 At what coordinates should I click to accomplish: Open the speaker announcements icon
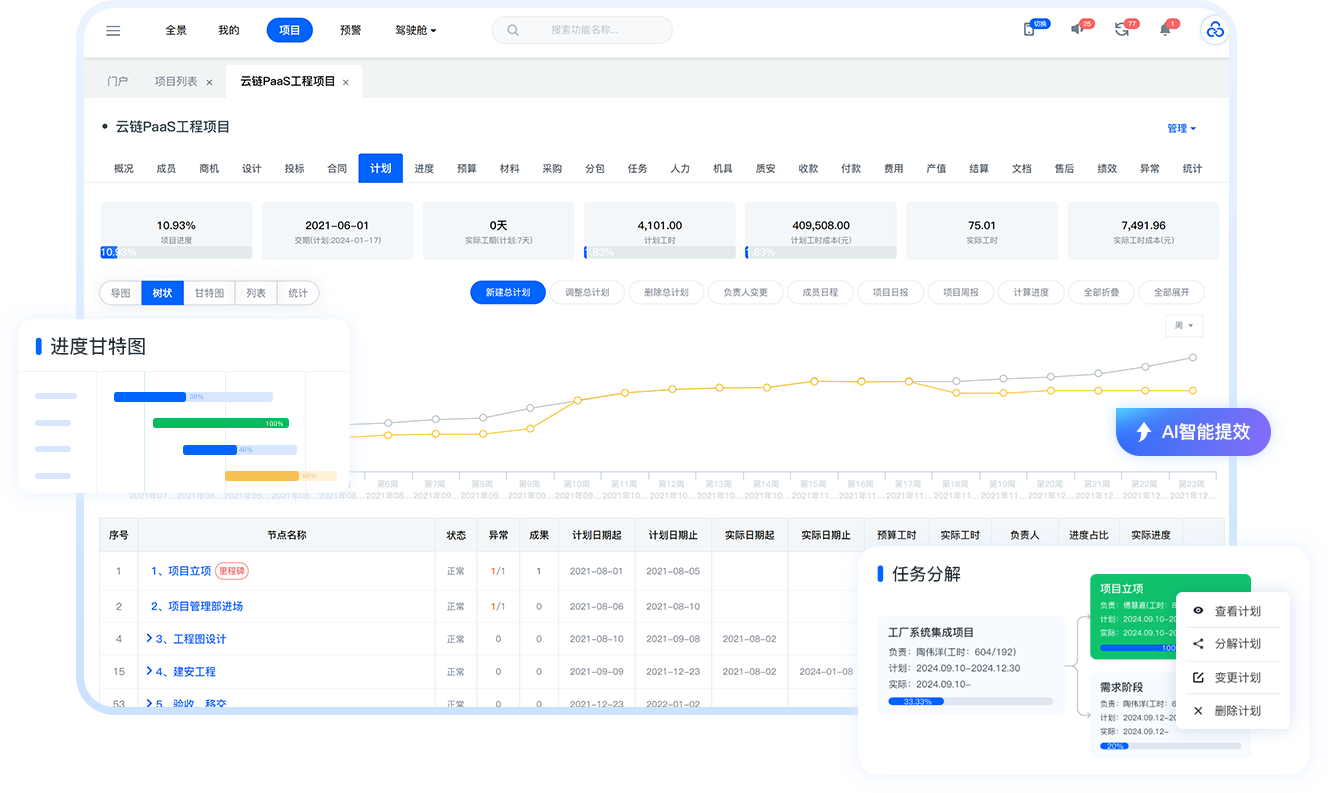pyautogui.click(x=1077, y=30)
